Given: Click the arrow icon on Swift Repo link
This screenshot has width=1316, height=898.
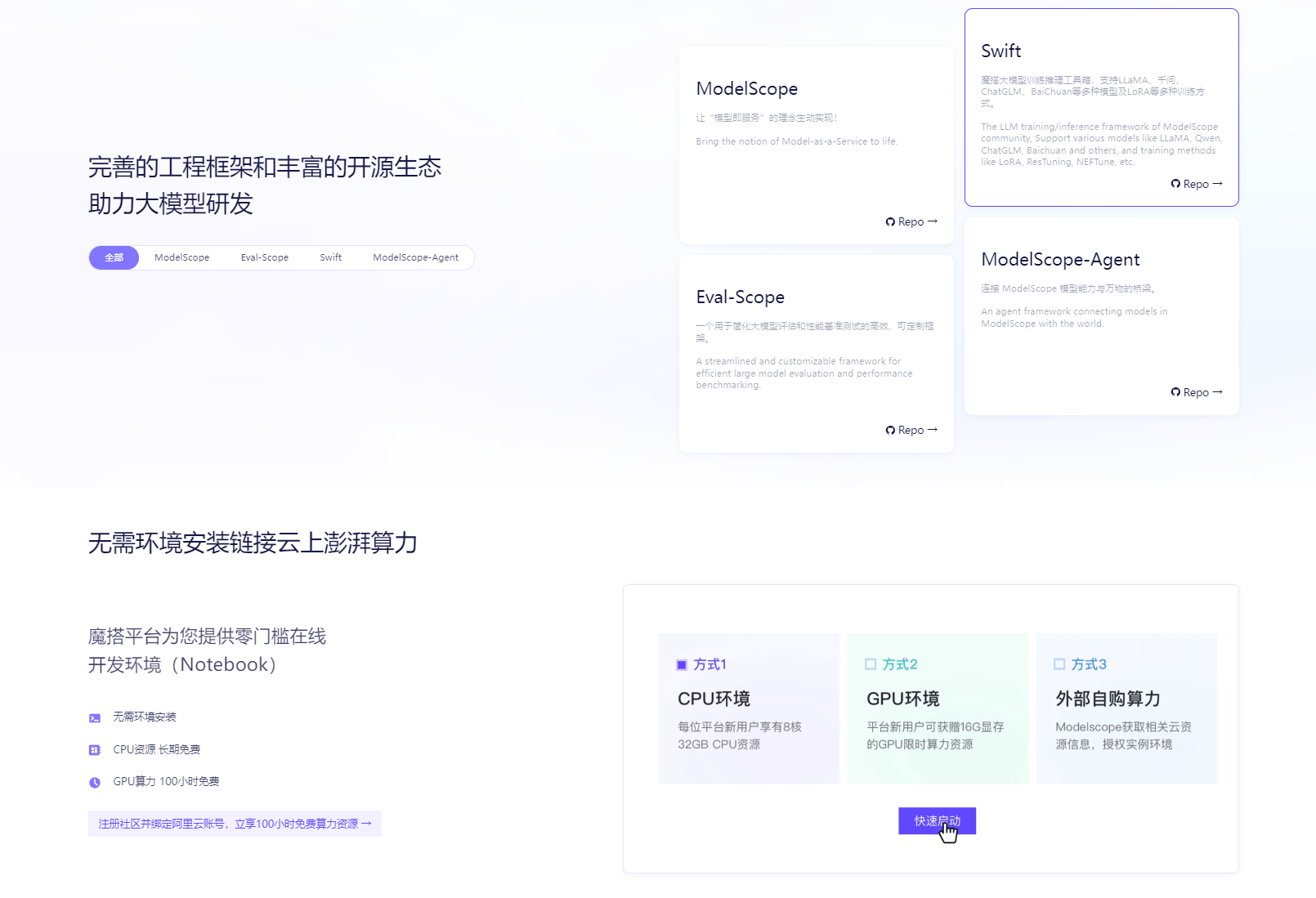Looking at the screenshot, I should pos(1218,184).
